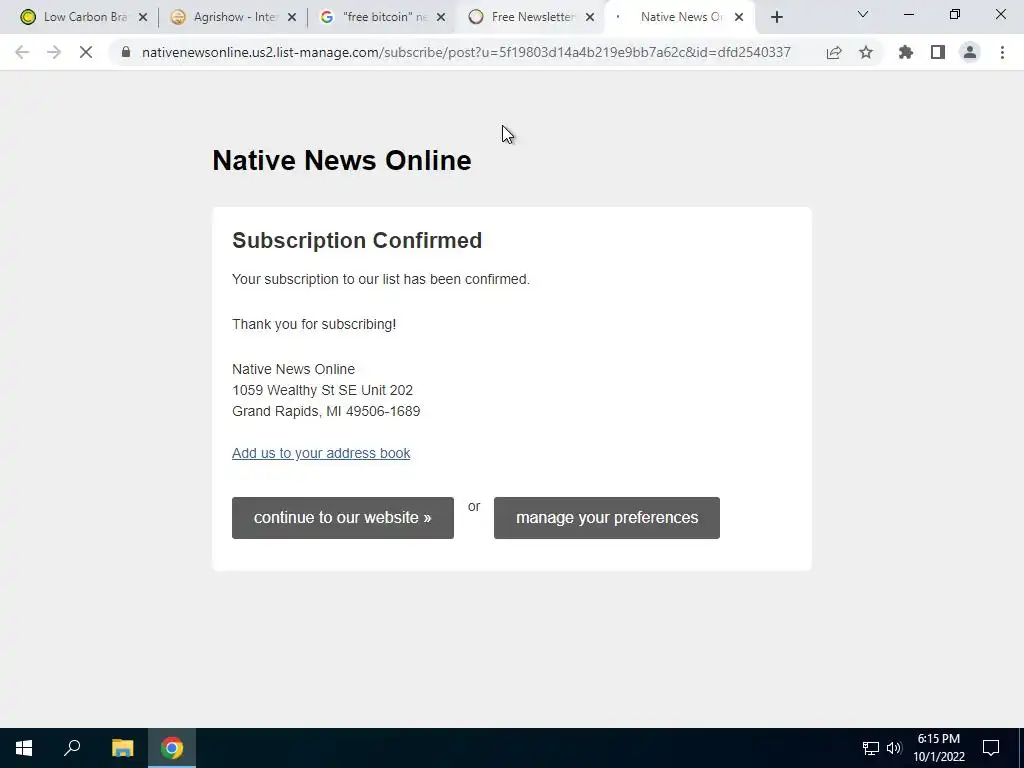1024x768 pixels.
Task: Click the 'Subscription Confirmed' heading
Action: [357, 240]
